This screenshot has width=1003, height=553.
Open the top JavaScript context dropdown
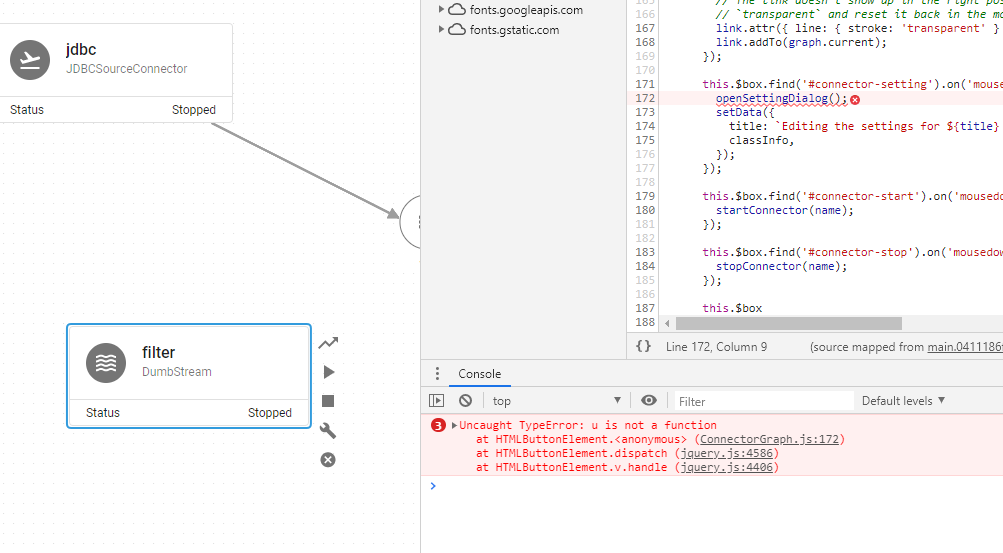point(557,401)
